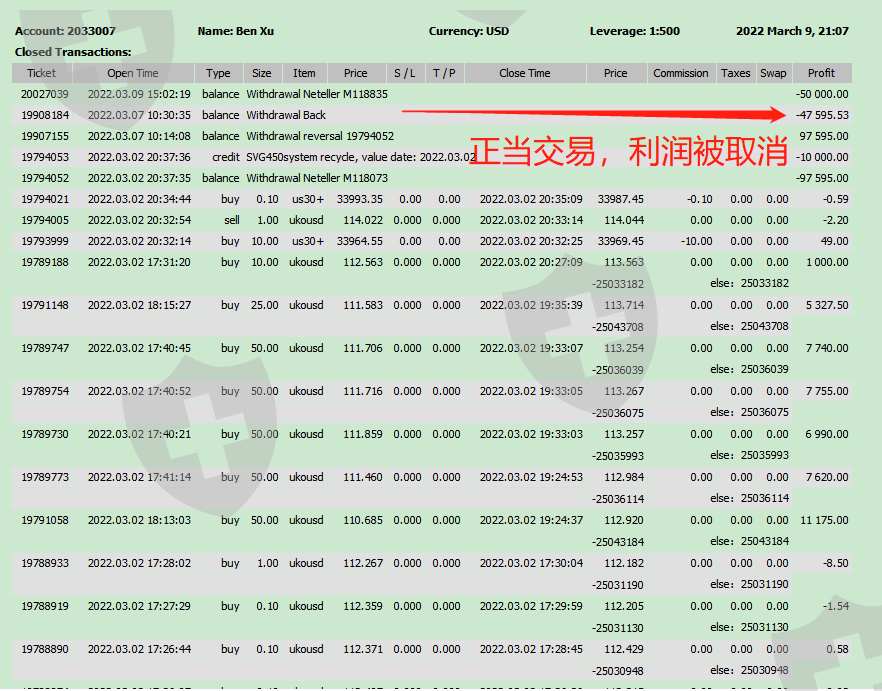This screenshot has width=882, height=691.
Task: Click the Profit column header
Action: point(821,73)
